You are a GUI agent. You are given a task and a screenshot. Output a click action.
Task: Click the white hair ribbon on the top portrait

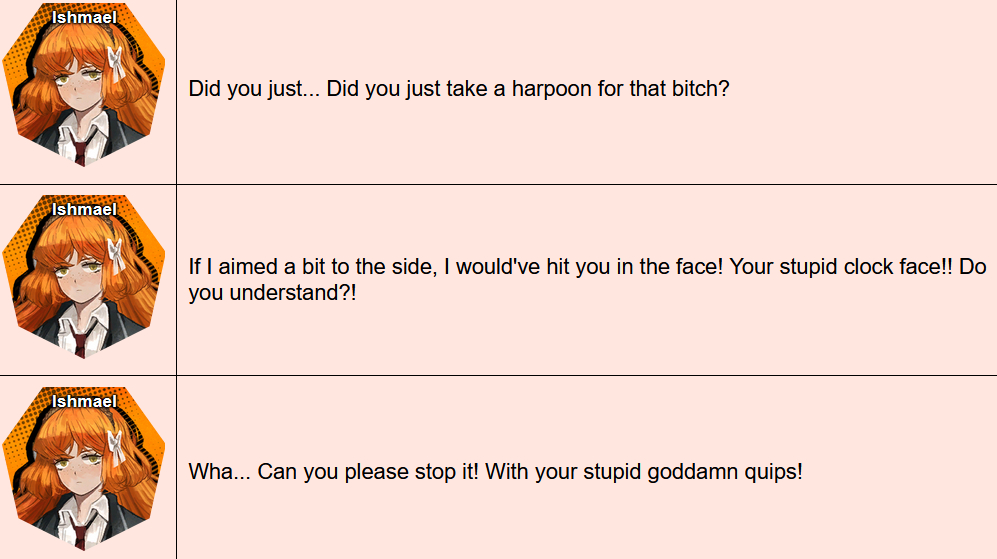pos(117,64)
